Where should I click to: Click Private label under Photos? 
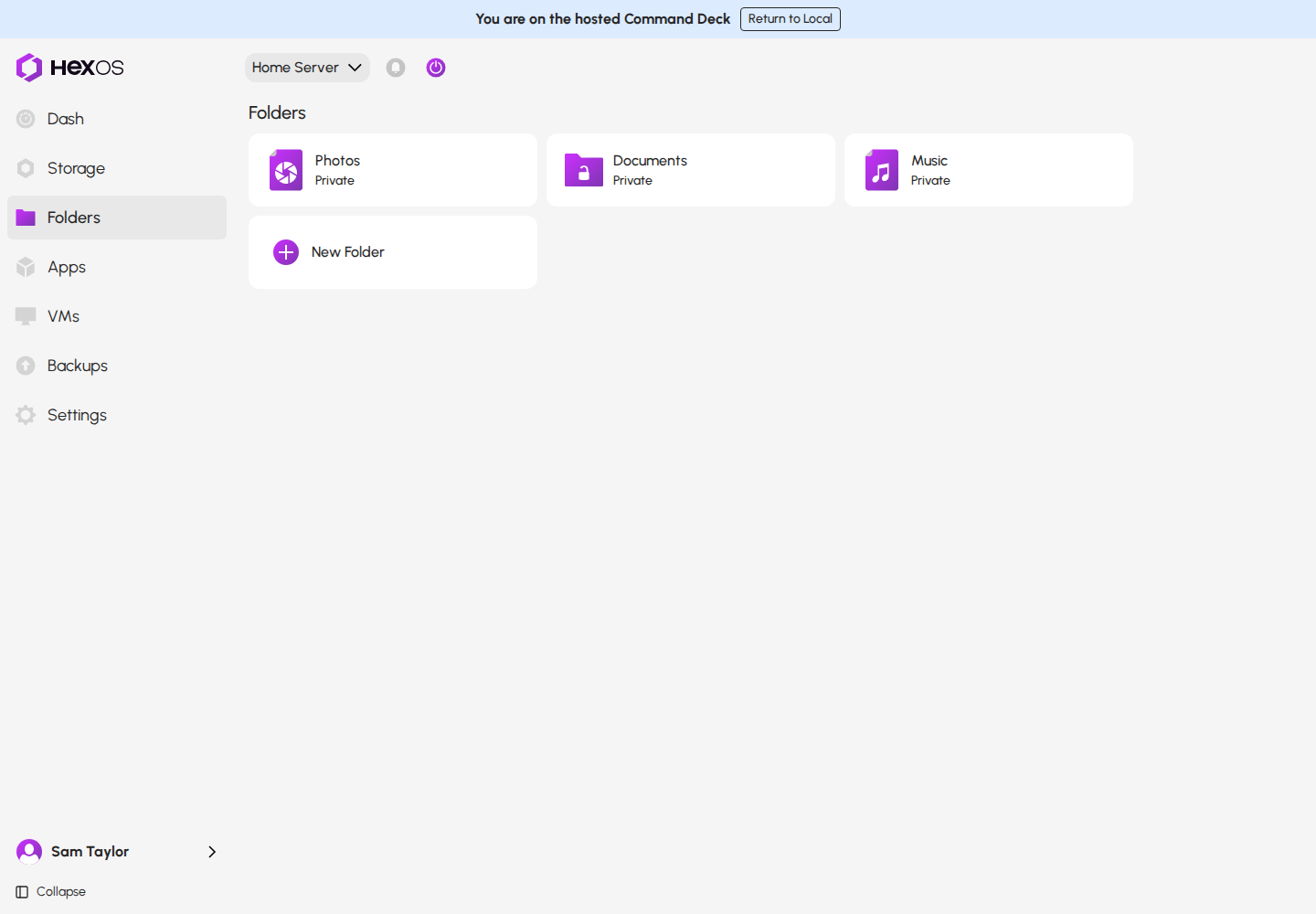334,181
